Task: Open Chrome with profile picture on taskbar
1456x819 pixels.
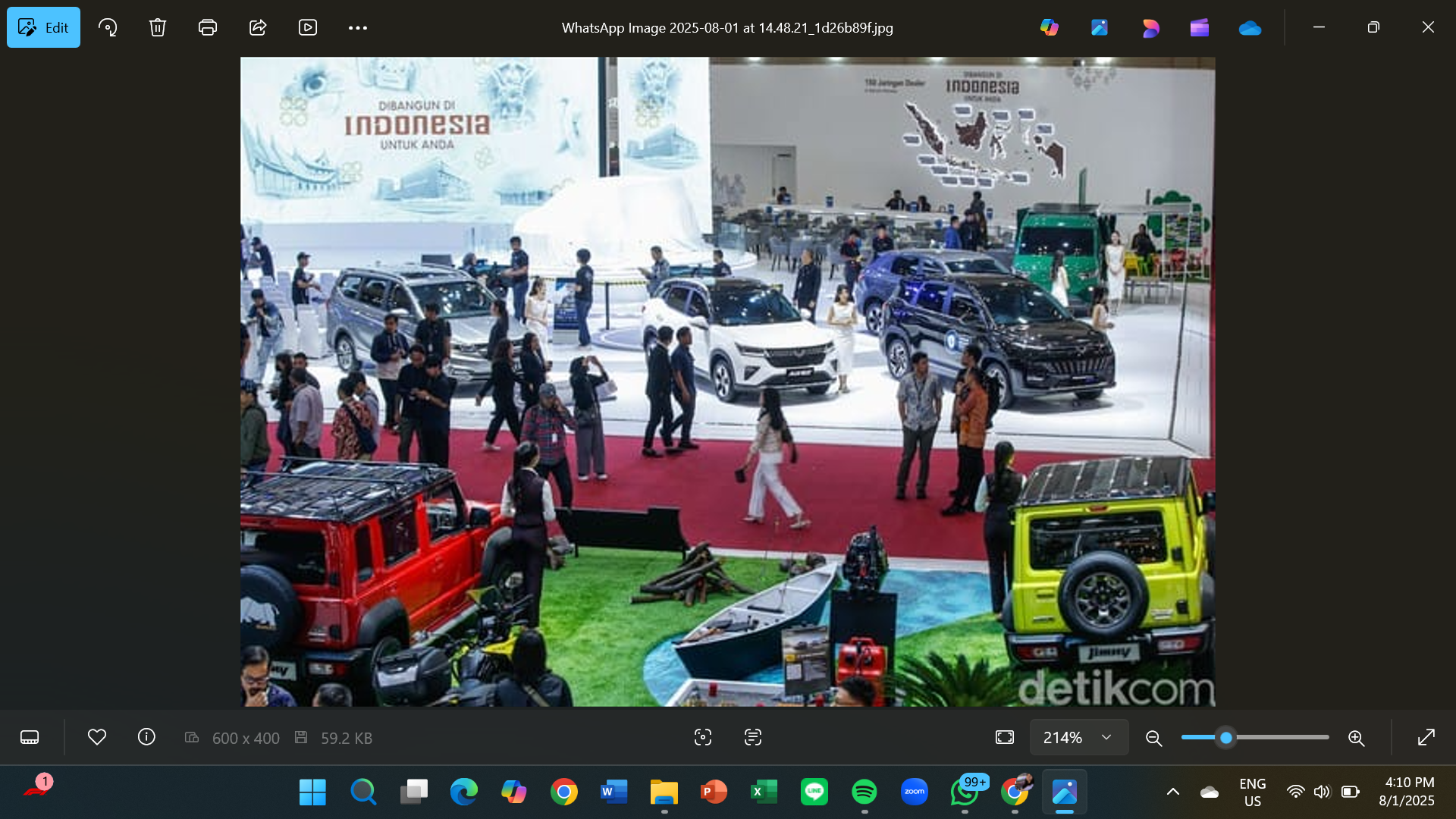Action: click(1015, 792)
